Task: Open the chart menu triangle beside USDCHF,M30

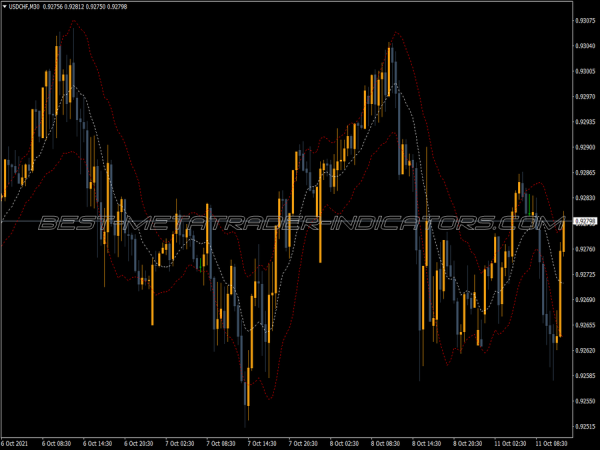Action: pyautogui.click(x=5, y=8)
